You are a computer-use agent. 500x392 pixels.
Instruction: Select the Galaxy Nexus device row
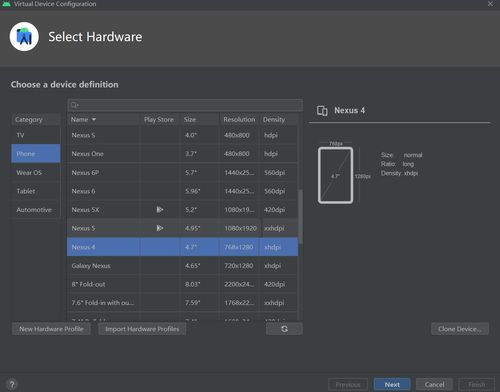click(182, 266)
